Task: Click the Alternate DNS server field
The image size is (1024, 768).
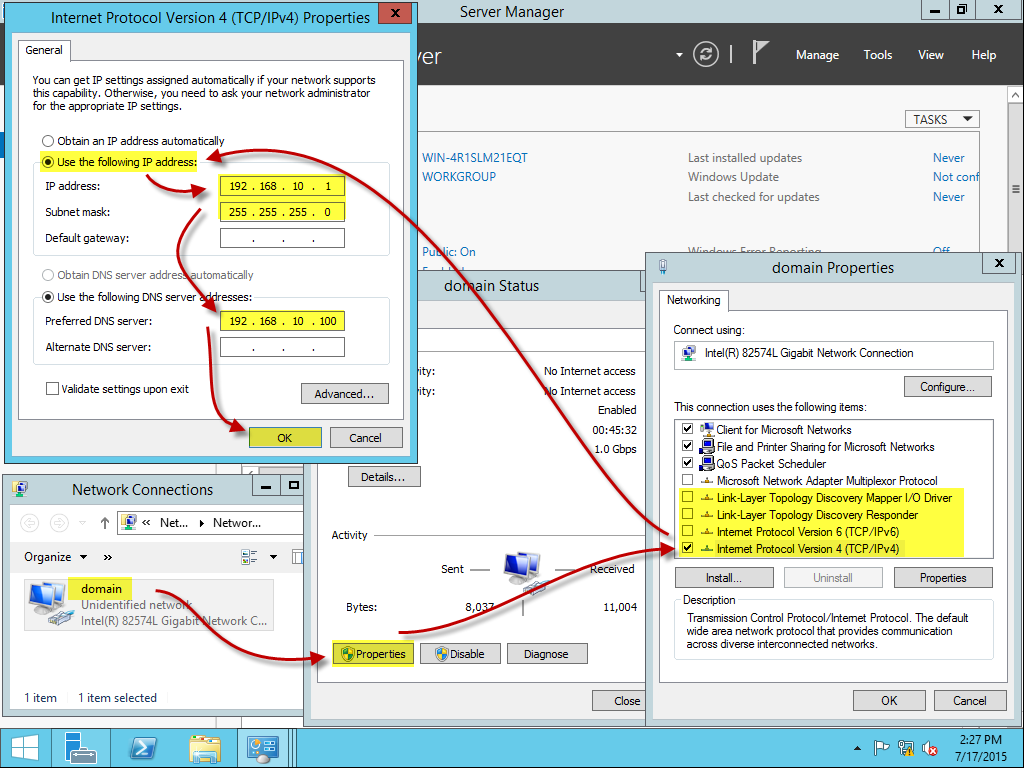Action: tap(282, 347)
